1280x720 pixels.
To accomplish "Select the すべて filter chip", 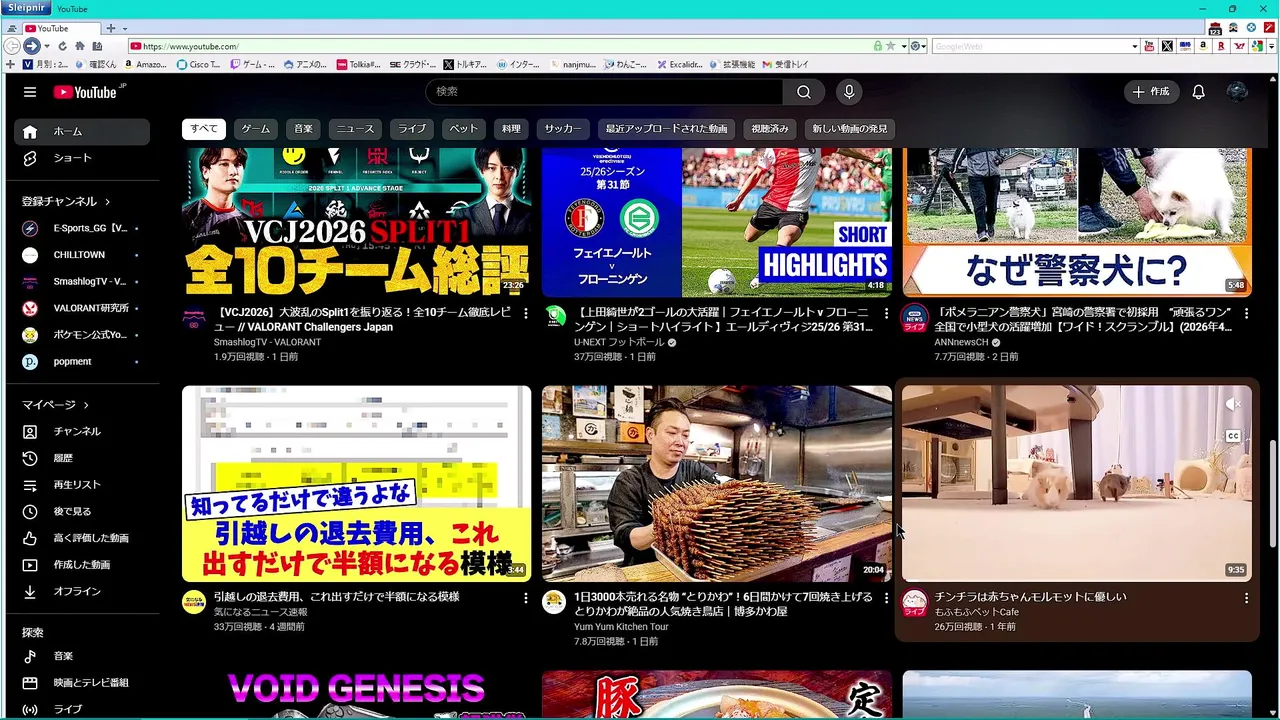I will coord(204,129).
